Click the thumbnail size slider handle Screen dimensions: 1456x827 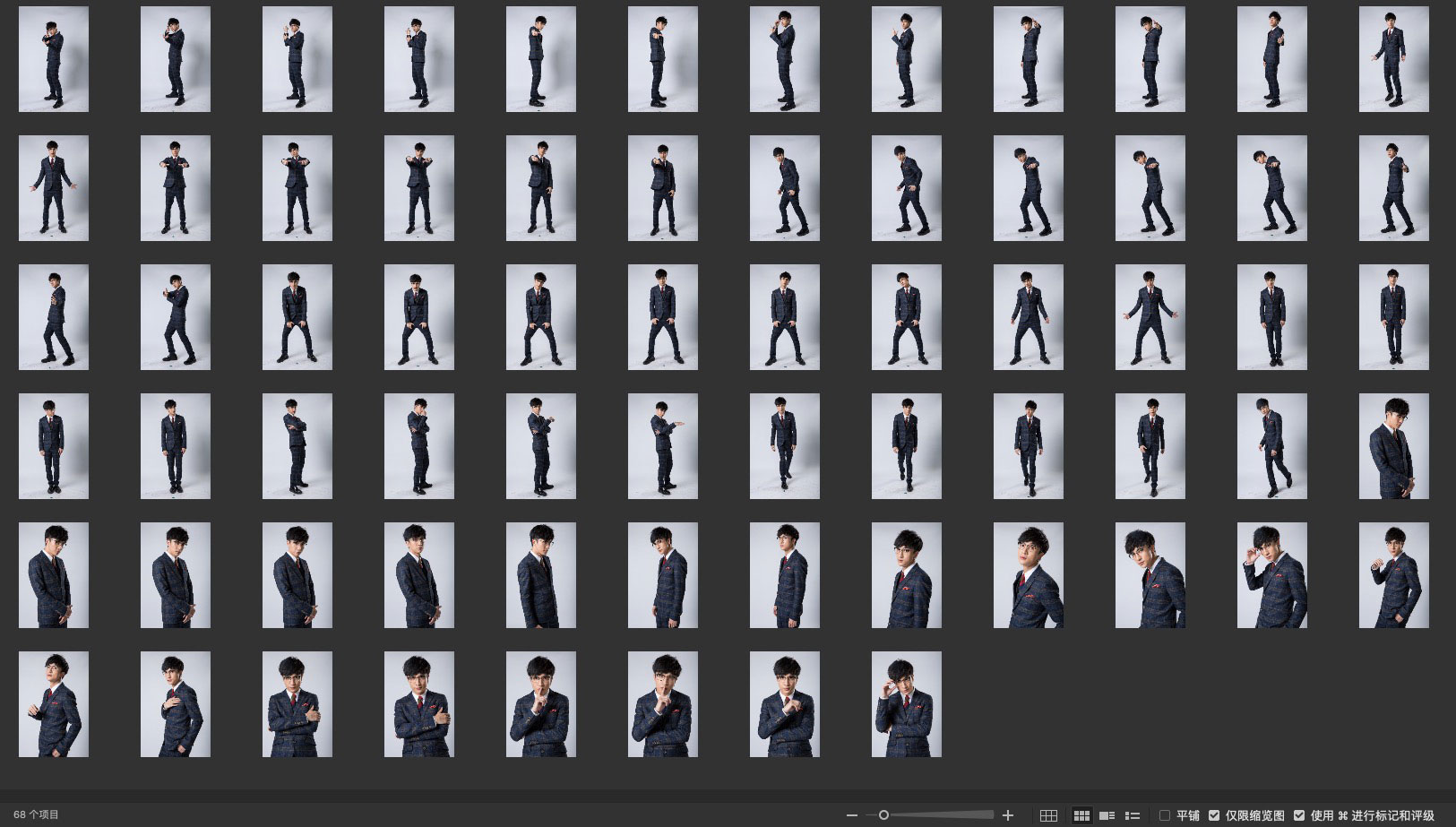tap(883, 815)
